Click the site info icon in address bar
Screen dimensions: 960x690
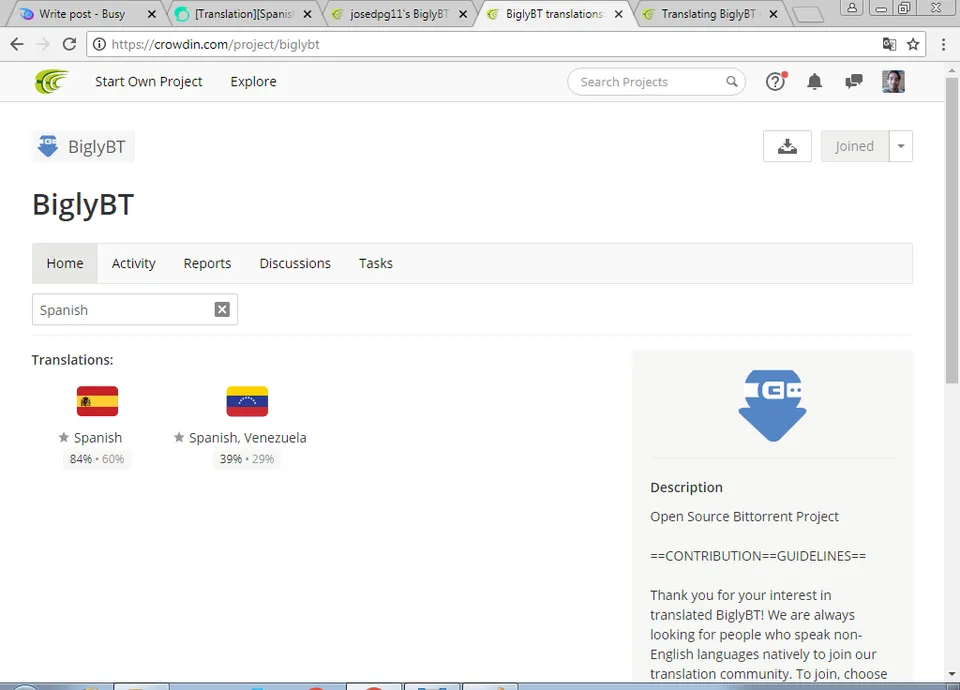99,44
